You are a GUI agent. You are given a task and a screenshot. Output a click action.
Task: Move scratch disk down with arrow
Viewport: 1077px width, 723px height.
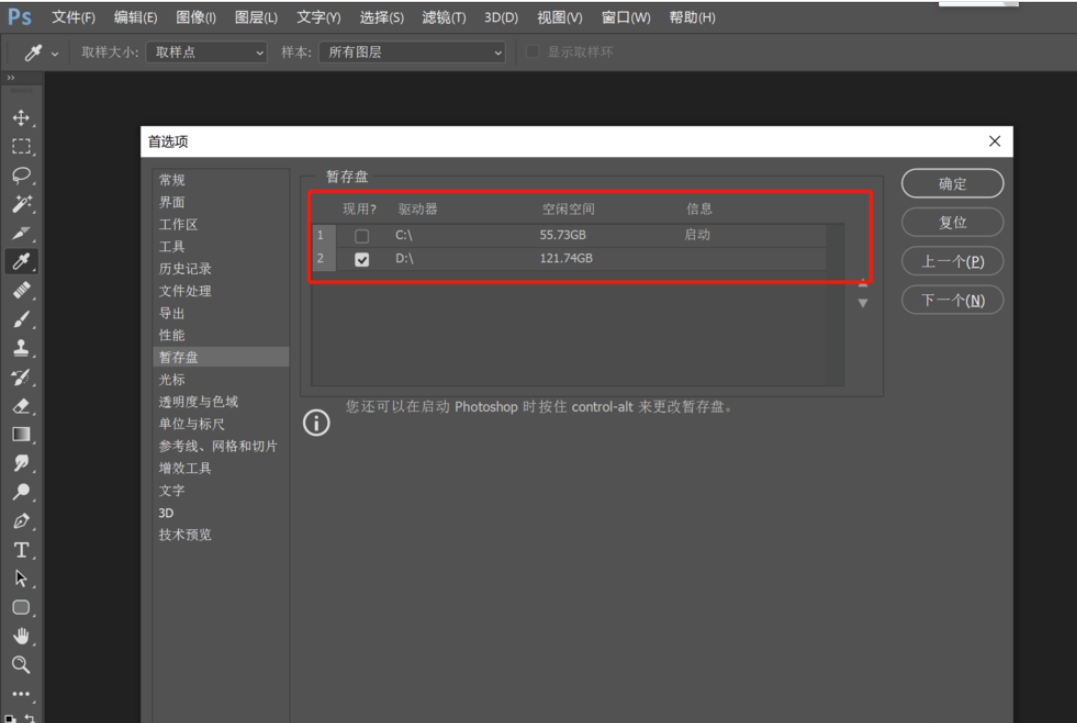tap(863, 303)
